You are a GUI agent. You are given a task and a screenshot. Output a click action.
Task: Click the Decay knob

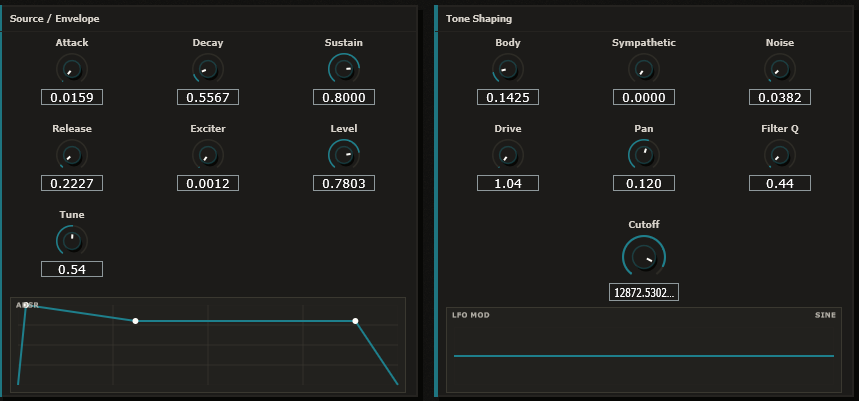click(207, 69)
